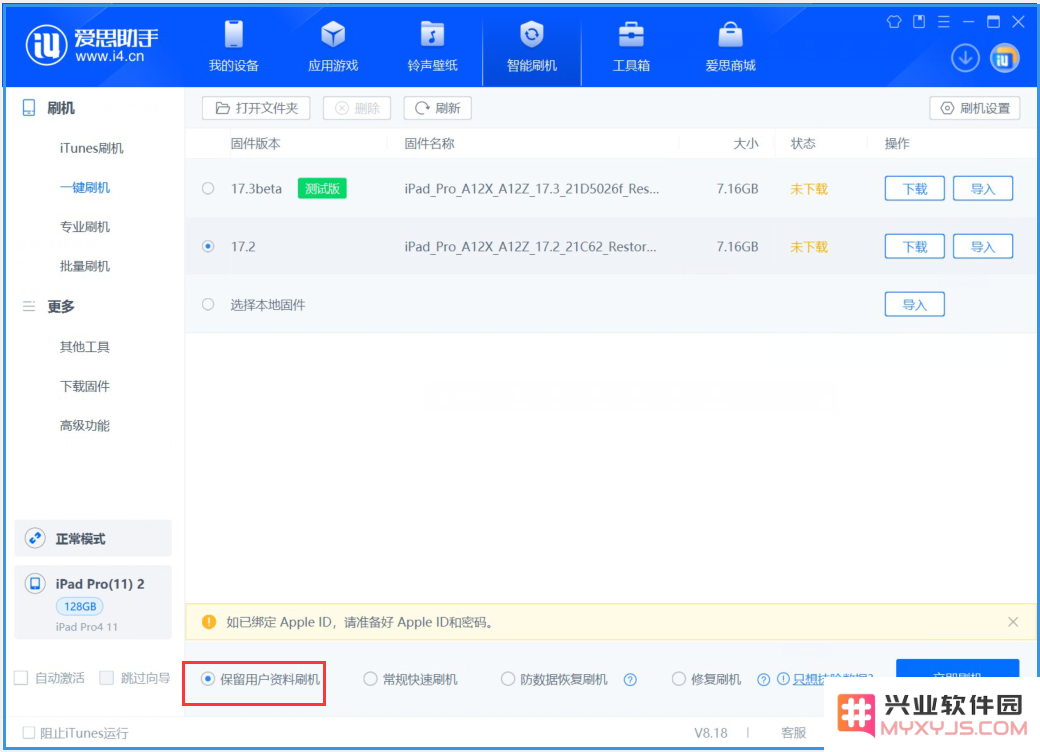Toggle the 自动激活 checkbox
The image size is (1040, 752).
[21, 678]
